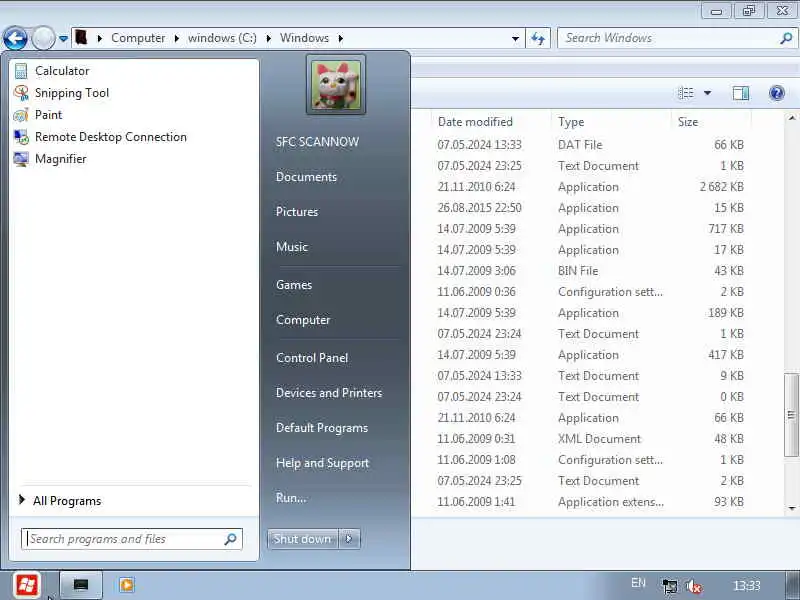The width and height of the screenshot is (800, 600).
Task: Click the taskbar clock showing 13:33
Action: (x=746, y=585)
